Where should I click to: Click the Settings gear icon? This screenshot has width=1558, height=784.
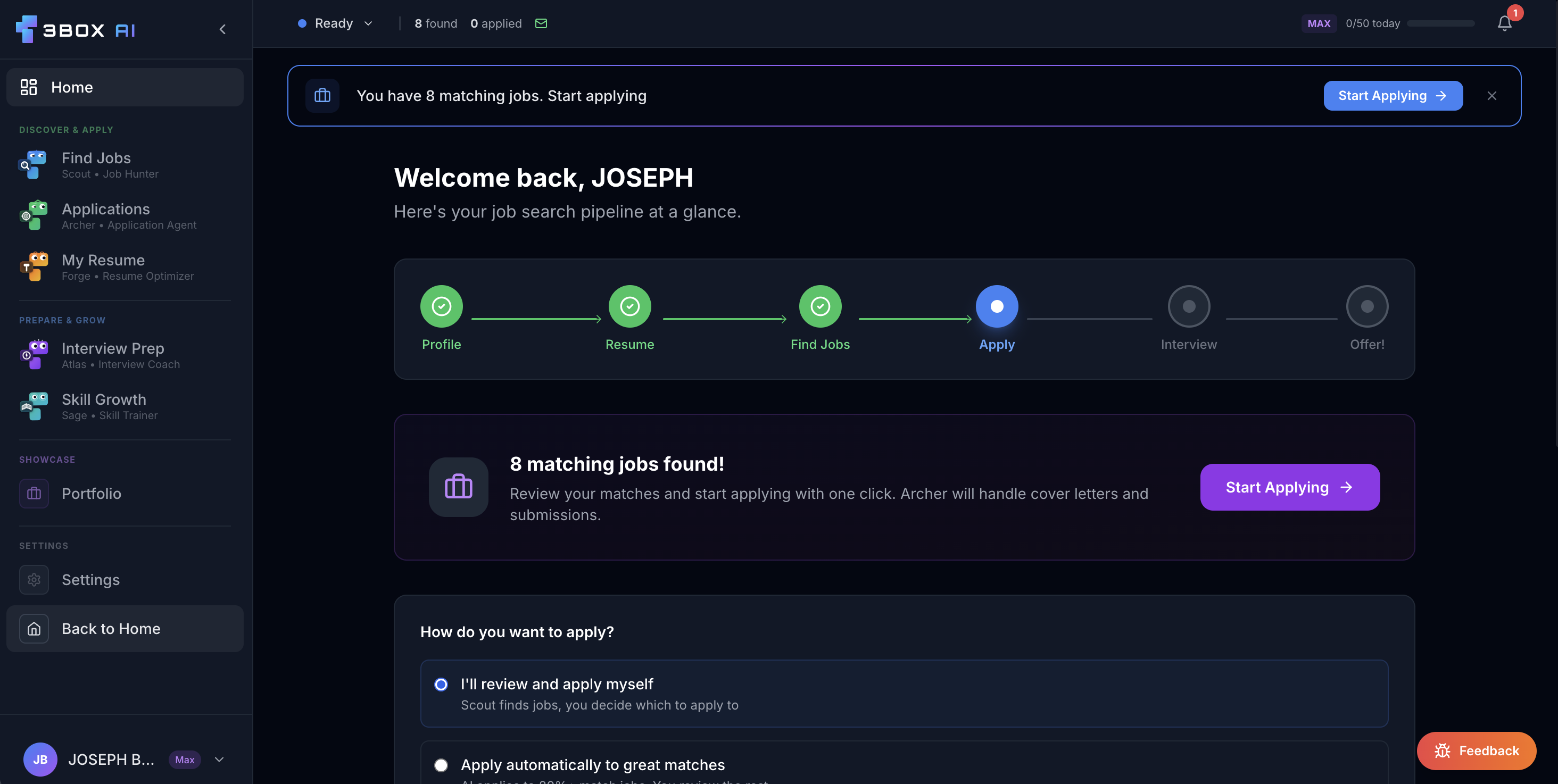pos(34,580)
